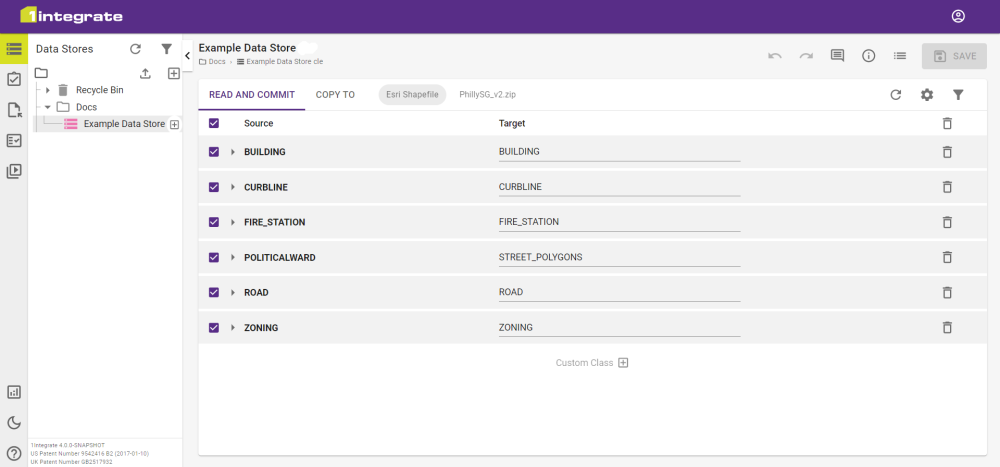Show the information icon details
The image size is (1000, 467).
click(x=869, y=56)
